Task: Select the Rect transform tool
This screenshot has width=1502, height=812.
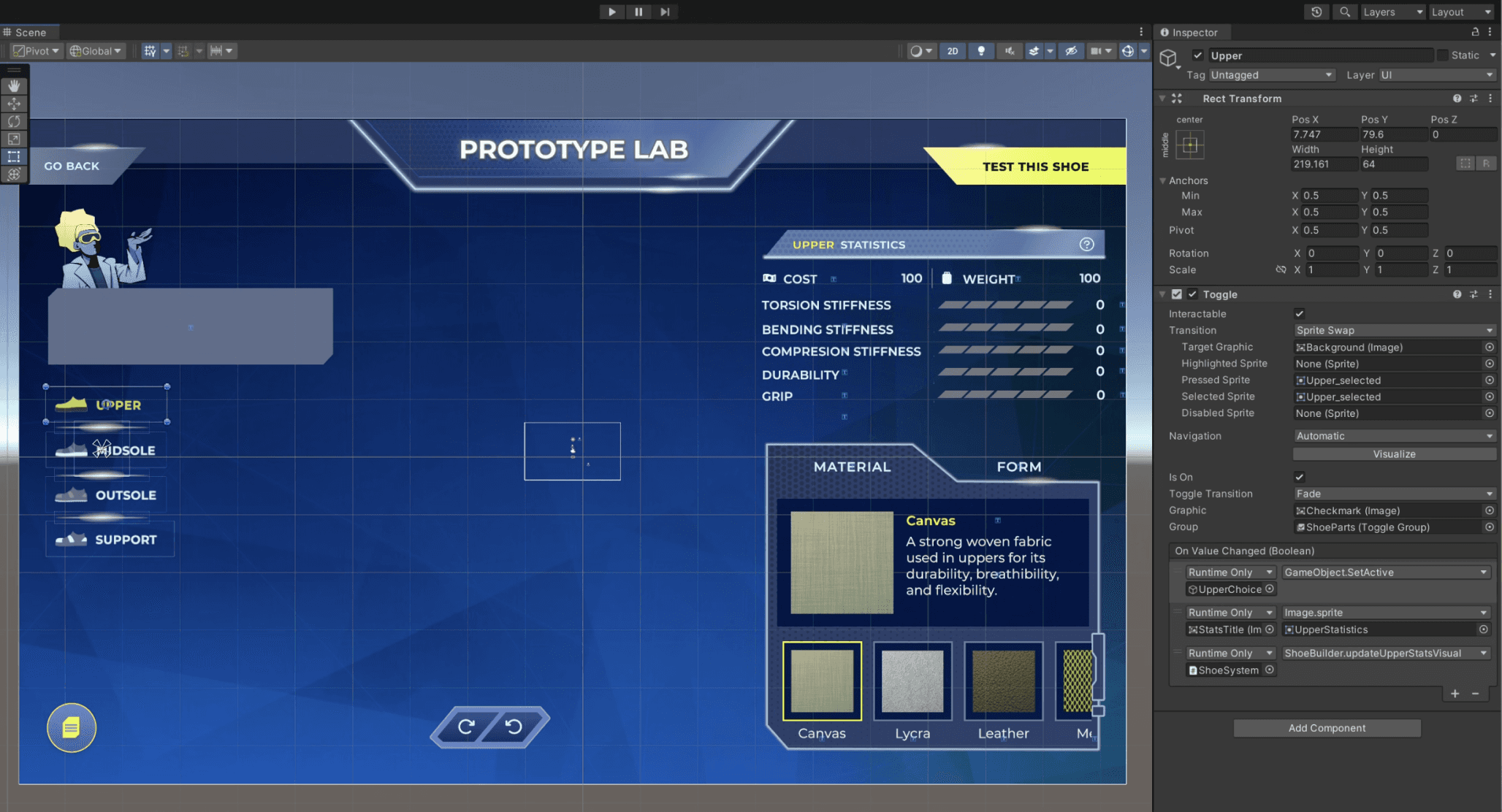Action: (x=14, y=156)
